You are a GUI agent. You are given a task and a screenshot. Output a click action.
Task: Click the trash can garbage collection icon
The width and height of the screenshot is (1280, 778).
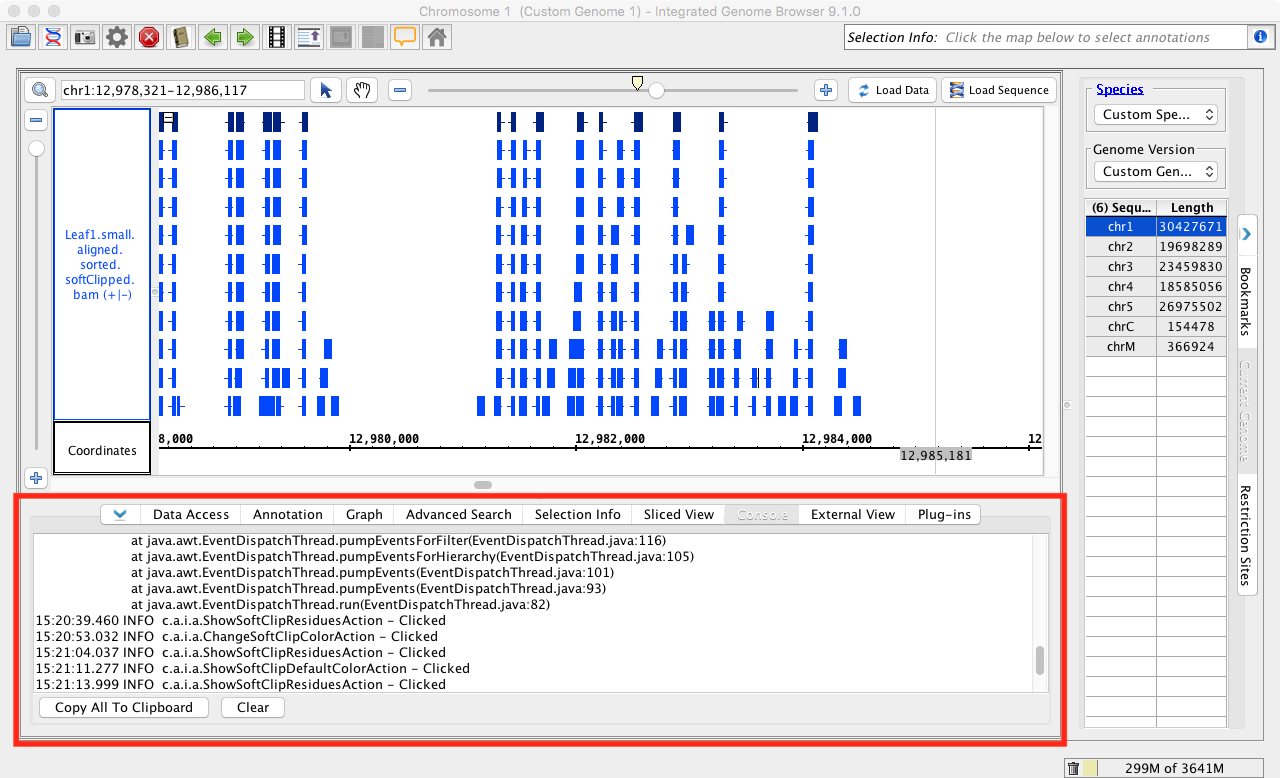(1073, 768)
